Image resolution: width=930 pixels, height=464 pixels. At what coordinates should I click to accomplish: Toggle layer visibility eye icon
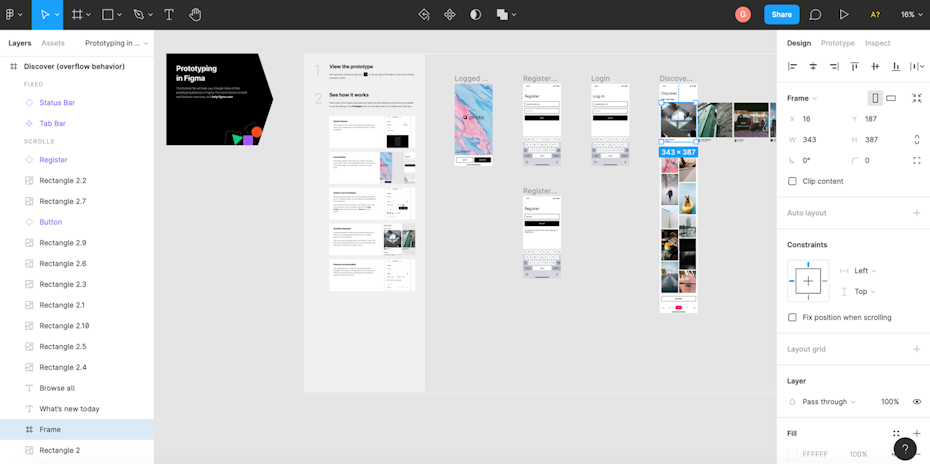[x=916, y=402]
